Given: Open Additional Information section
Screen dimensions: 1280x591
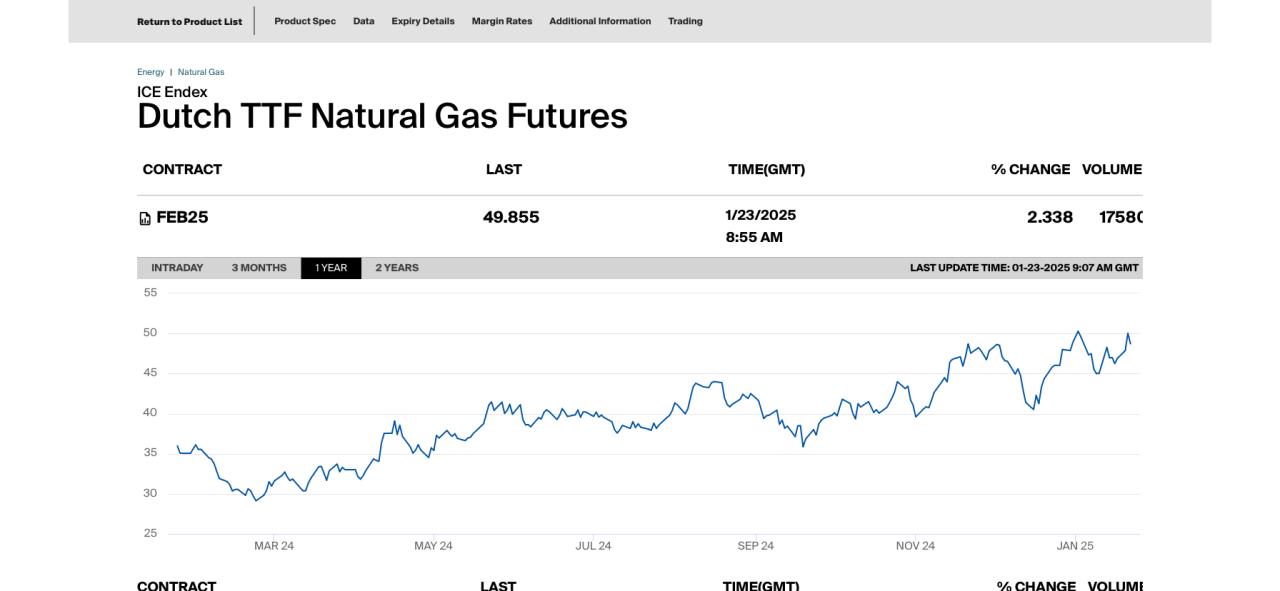Looking at the screenshot, I should [x=600, y=21].
